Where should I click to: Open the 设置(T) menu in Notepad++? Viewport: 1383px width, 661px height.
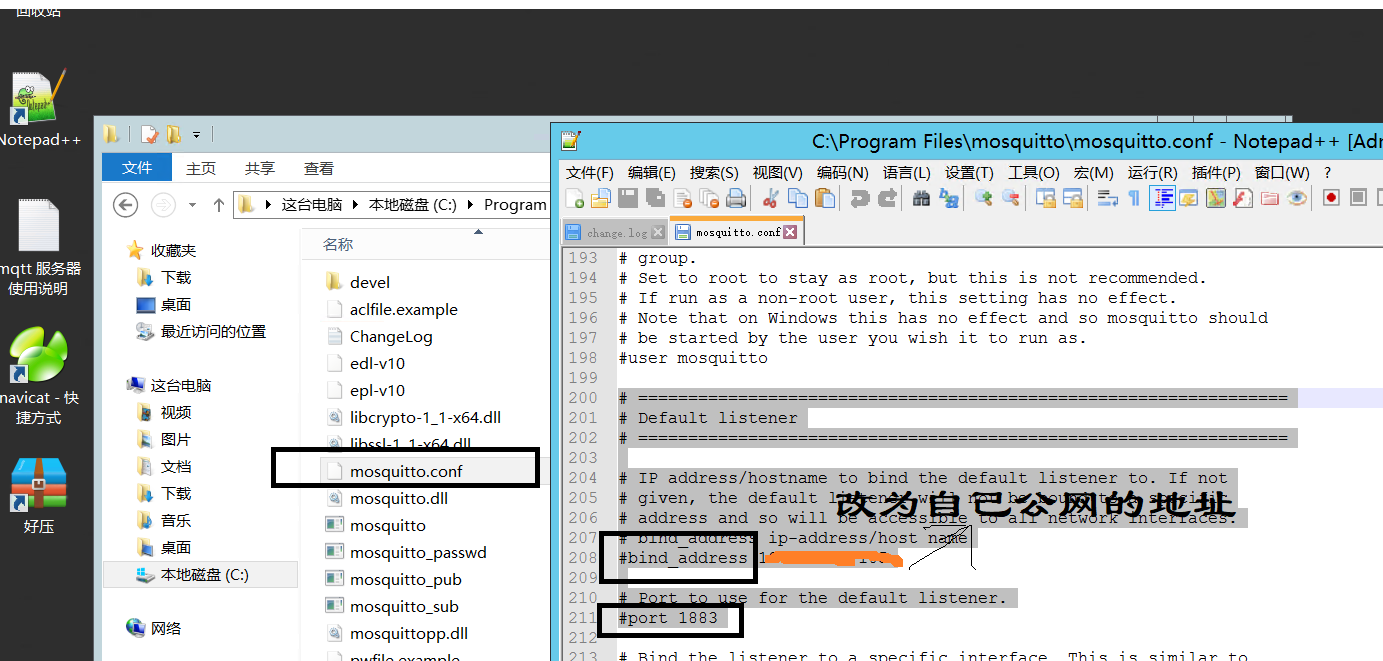[x=969, y=173]
